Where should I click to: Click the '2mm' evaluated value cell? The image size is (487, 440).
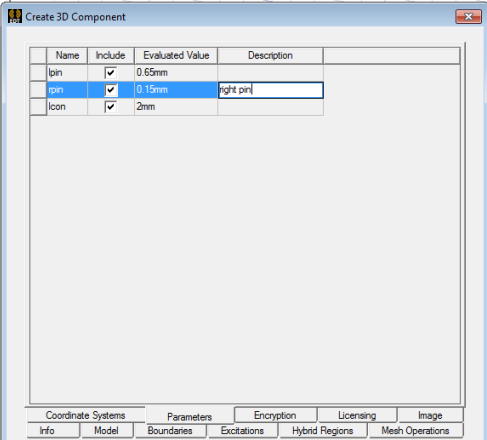tap(176, 107)
